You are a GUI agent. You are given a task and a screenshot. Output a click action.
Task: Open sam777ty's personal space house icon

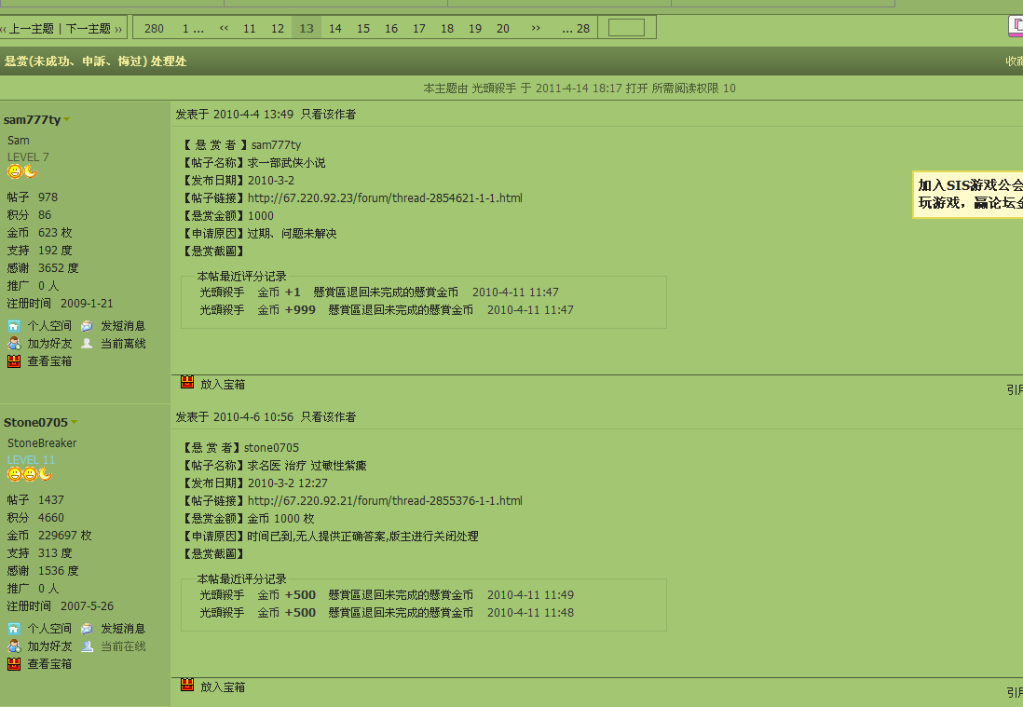14,325
